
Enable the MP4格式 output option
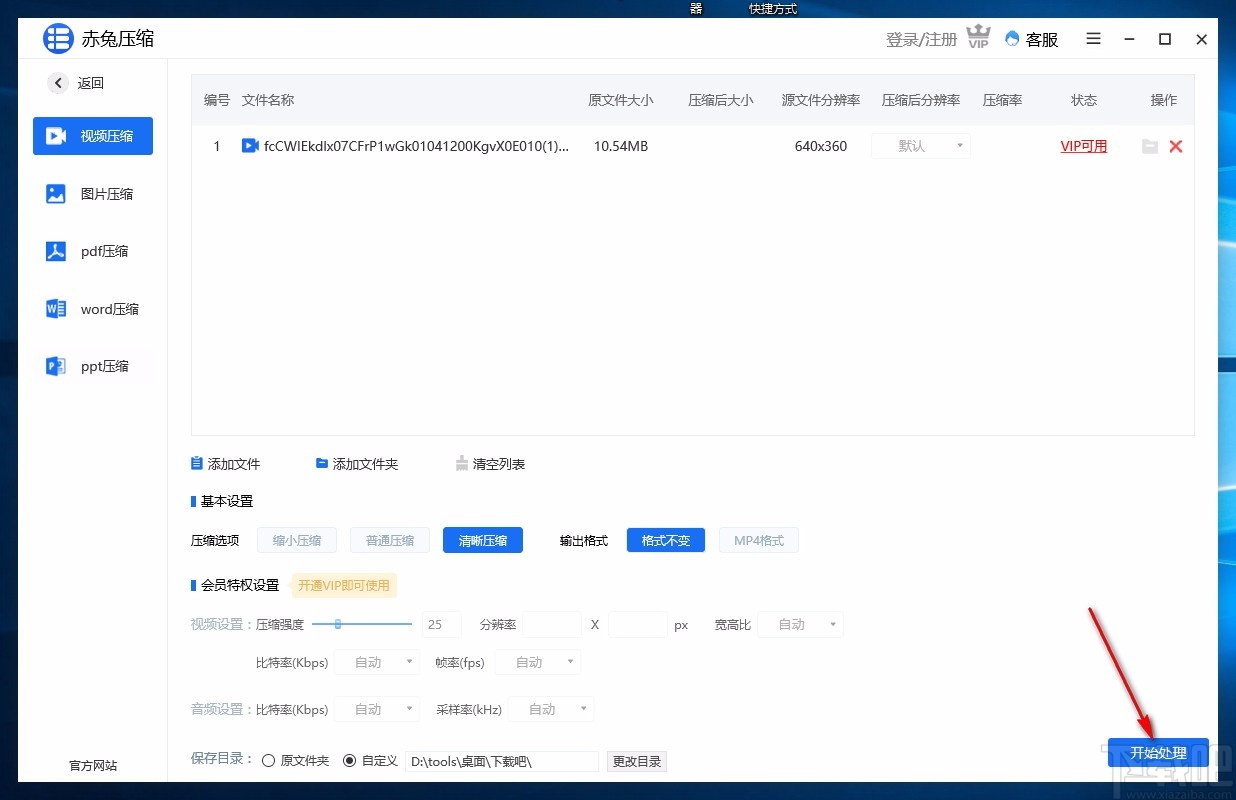tap(758, 540)
